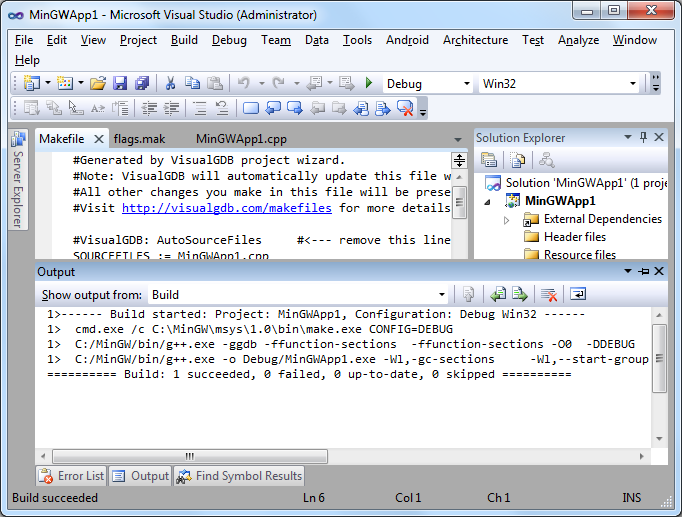Image resolution: width=682 pixels, height=517 pixels.
Task: Close the Makefile tab
Action: (x=99, y=139)
